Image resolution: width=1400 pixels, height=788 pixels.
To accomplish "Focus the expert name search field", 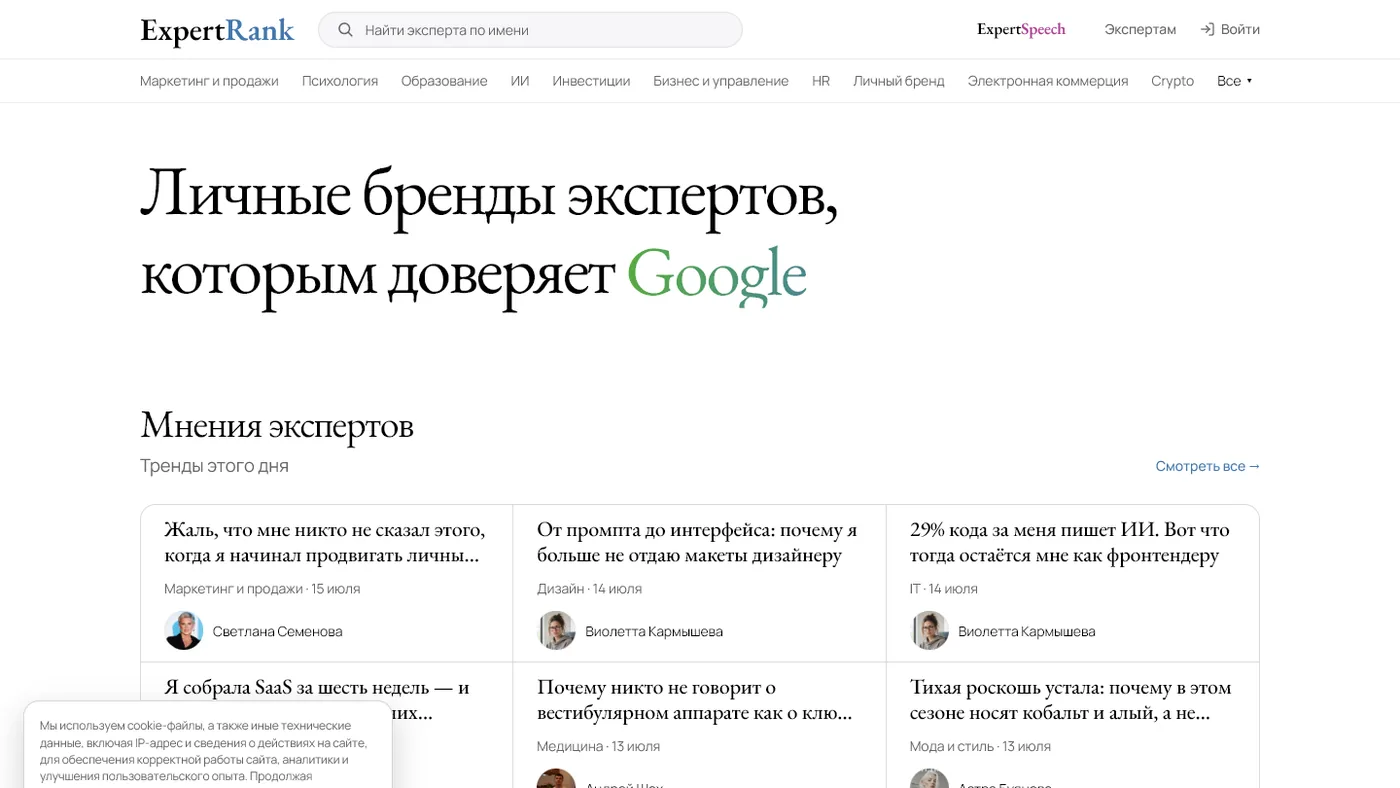I will pos(530,30).
